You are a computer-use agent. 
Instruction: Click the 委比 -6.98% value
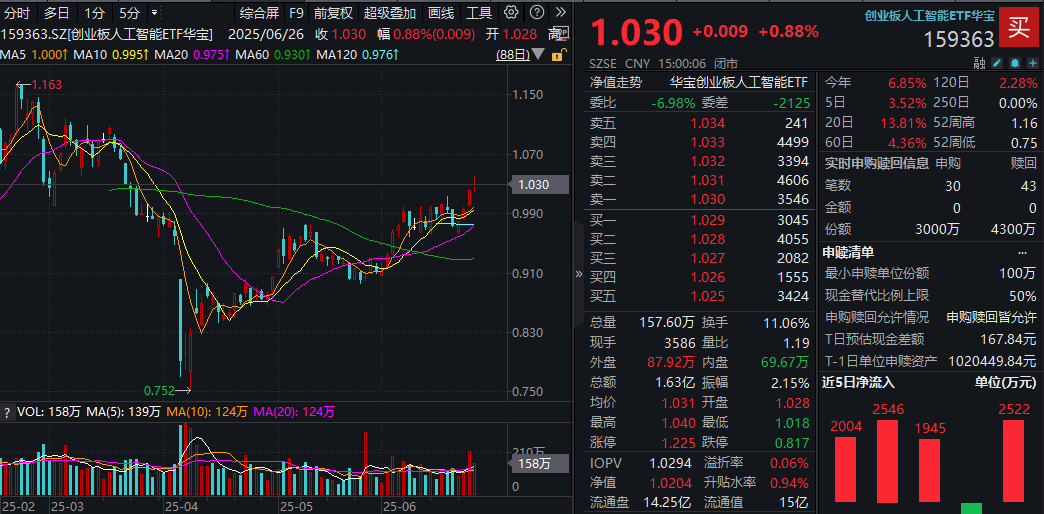click(x=671, y=103)
